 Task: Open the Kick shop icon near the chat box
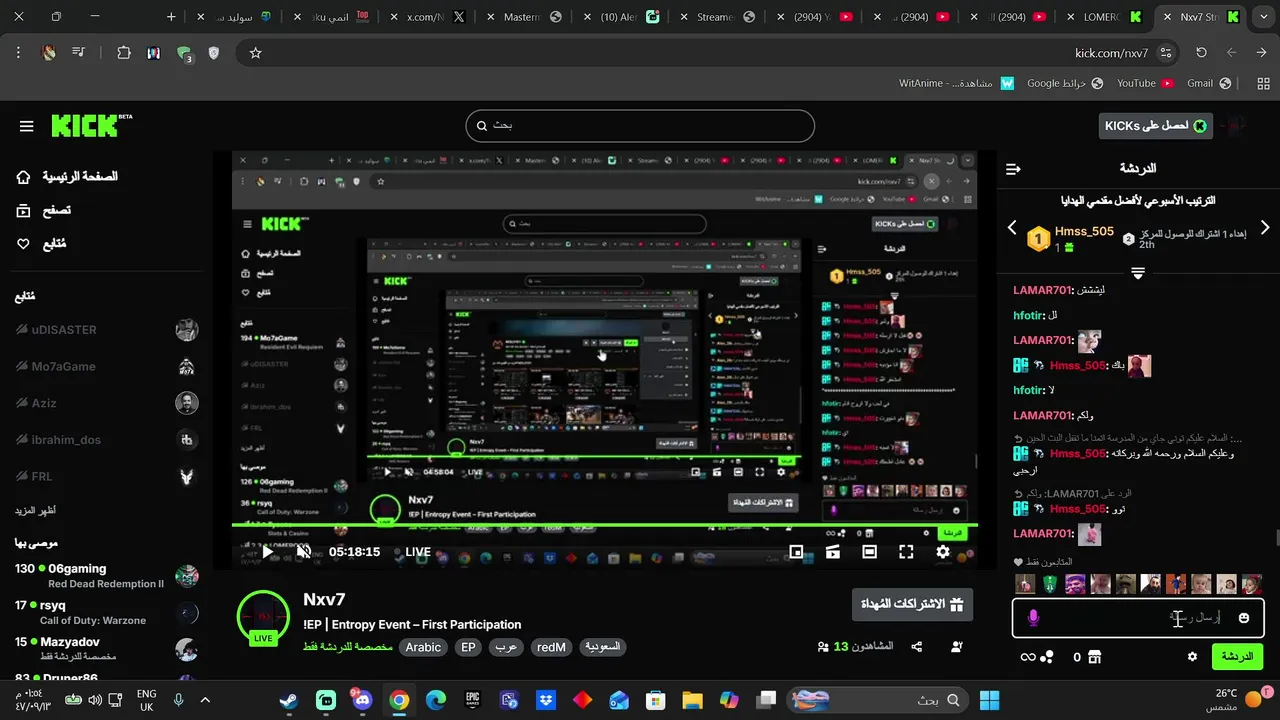pos(1094,657)
